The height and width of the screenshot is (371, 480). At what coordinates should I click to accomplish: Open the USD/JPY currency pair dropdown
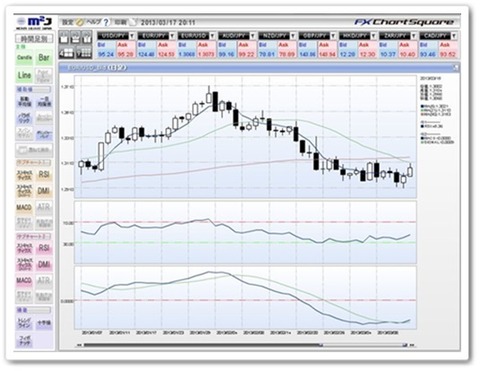coord(132,36)
